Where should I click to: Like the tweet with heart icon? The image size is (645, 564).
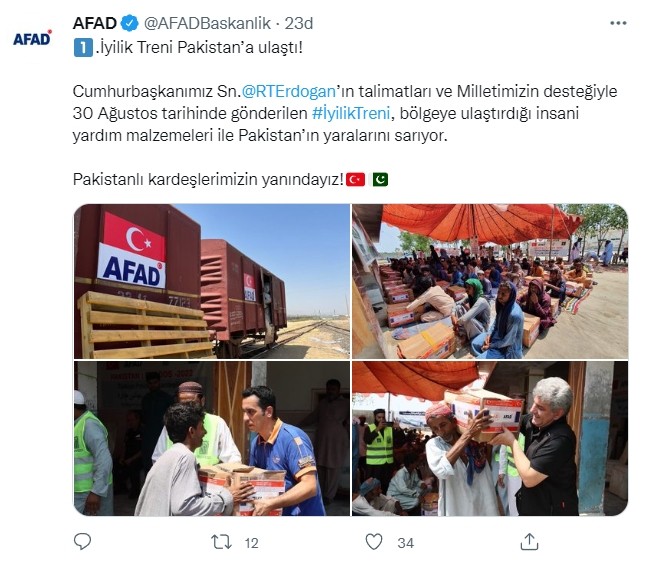click(x=374, y=542)
